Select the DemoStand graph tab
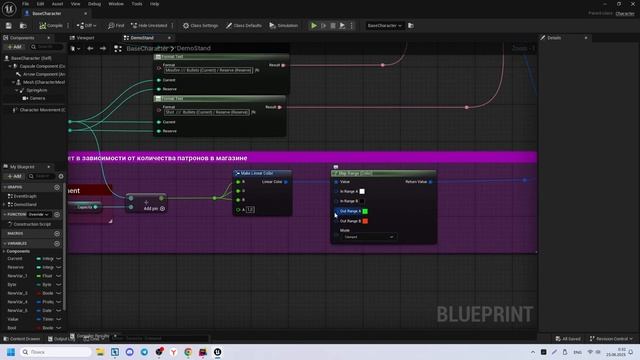This screenshot has height=360, width=640. pos(142,38)
